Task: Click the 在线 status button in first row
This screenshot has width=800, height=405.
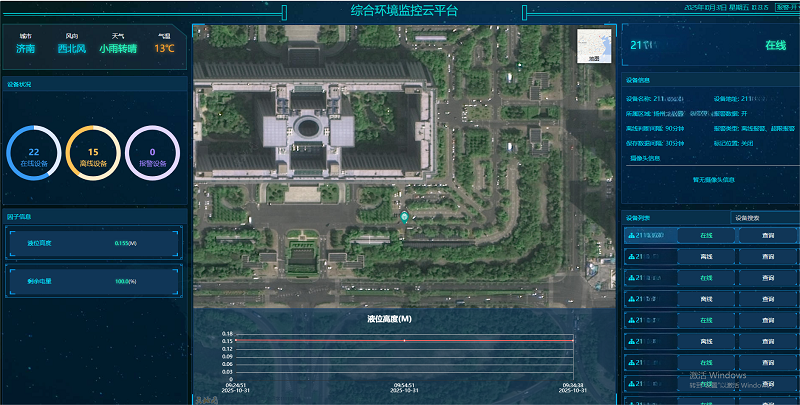Action: [x=706, y=235]
